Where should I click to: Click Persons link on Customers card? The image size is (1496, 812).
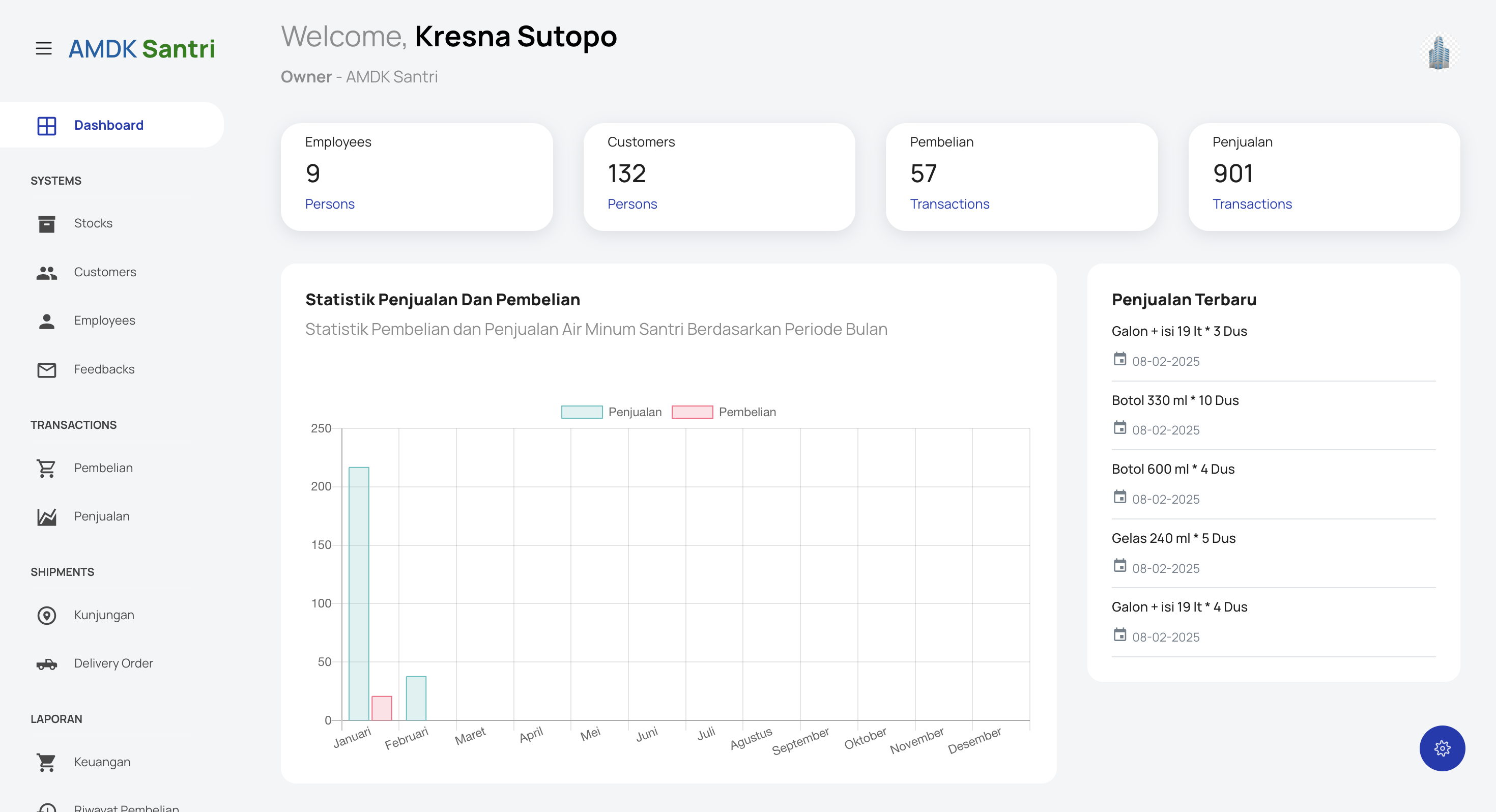pos(632,204)
